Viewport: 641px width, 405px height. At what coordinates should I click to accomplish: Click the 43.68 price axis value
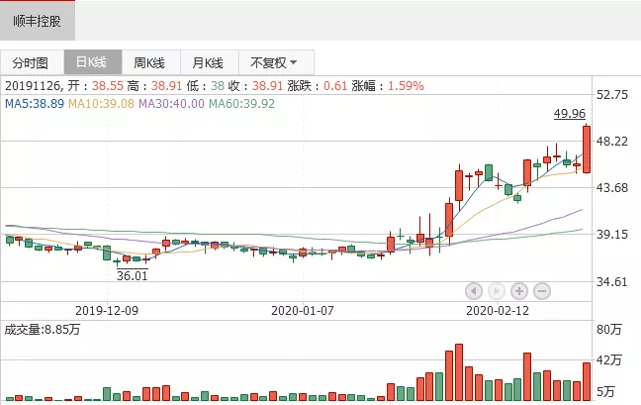(x=612, y=188)
